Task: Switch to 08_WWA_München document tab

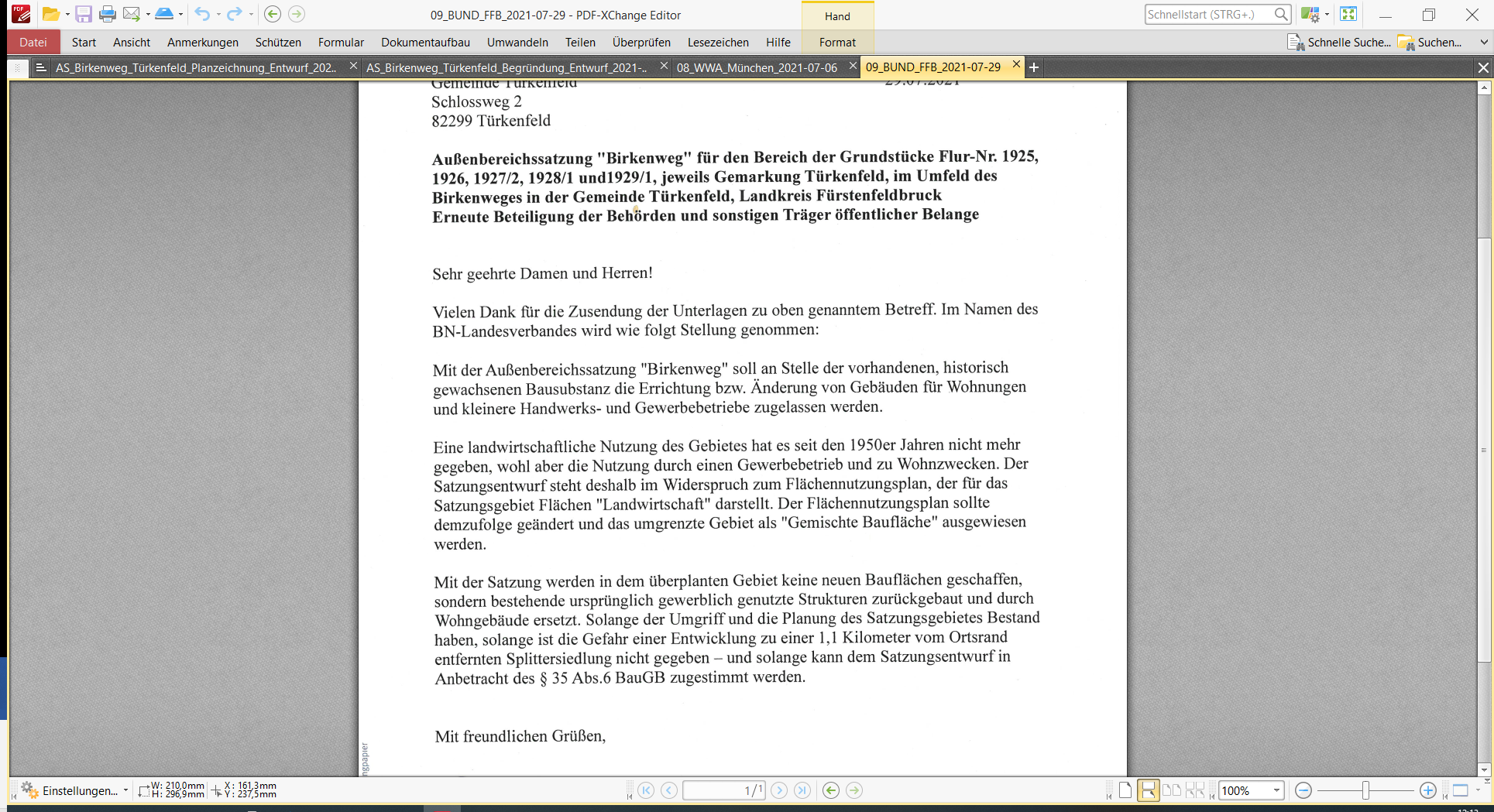Action: [757, 67]
